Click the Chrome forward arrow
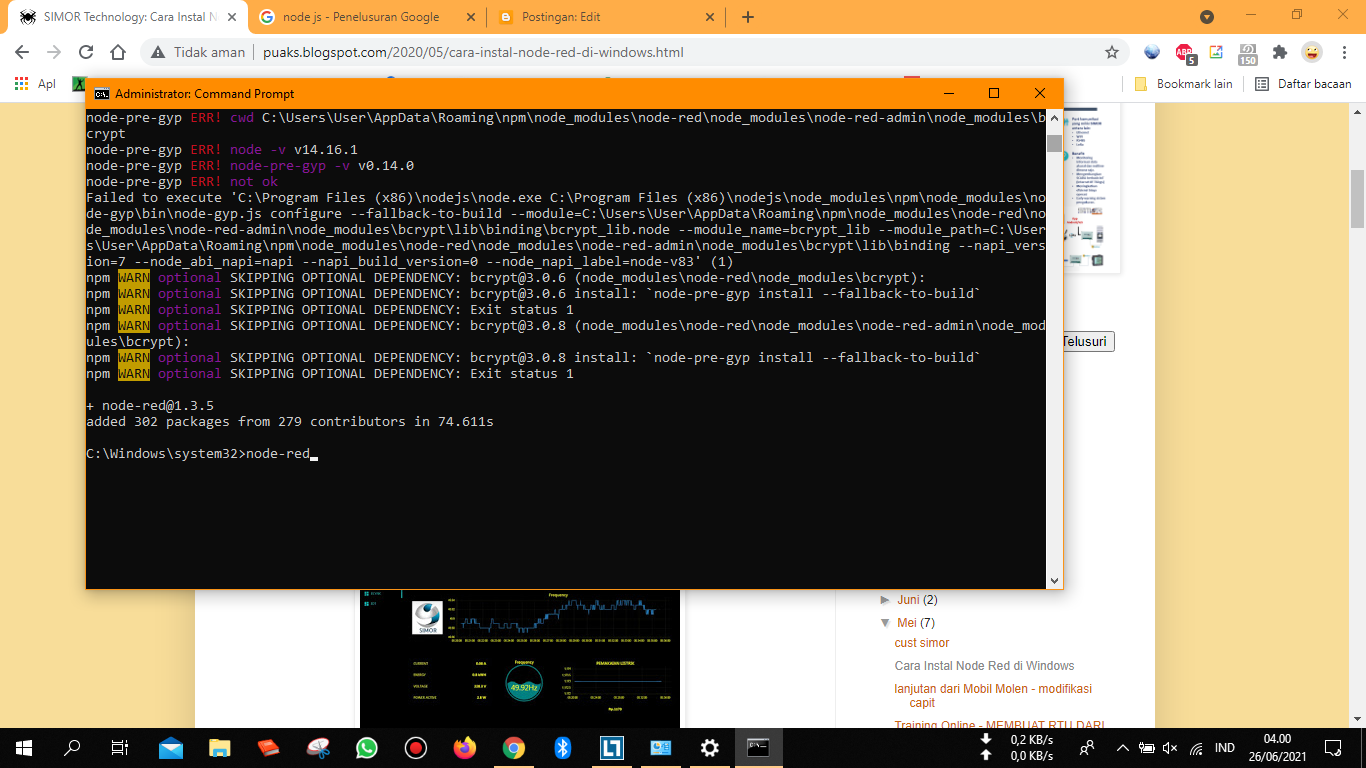 pyautogui.click(x=53, y=52)
